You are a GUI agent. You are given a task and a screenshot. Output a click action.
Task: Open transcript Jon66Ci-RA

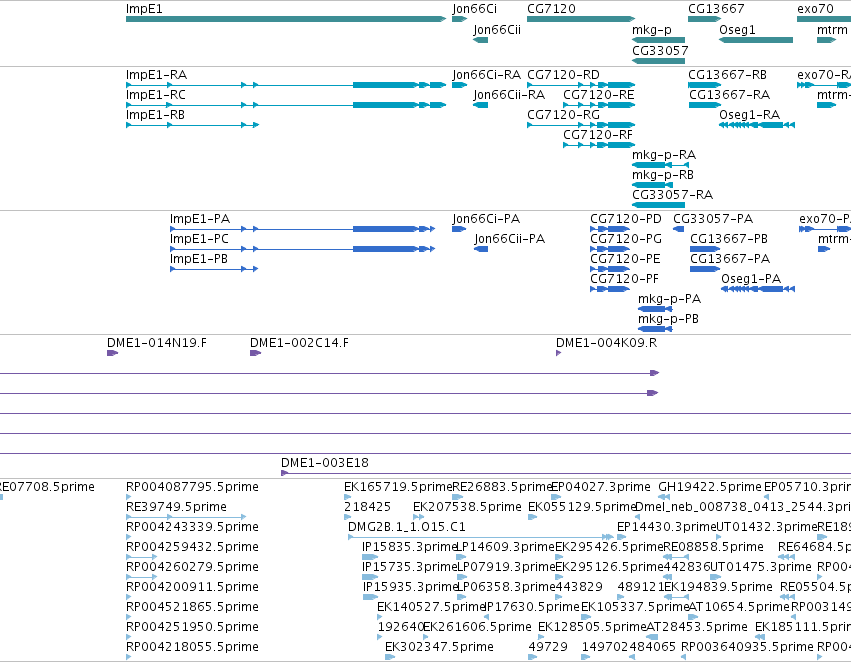(x=459, y=85)
